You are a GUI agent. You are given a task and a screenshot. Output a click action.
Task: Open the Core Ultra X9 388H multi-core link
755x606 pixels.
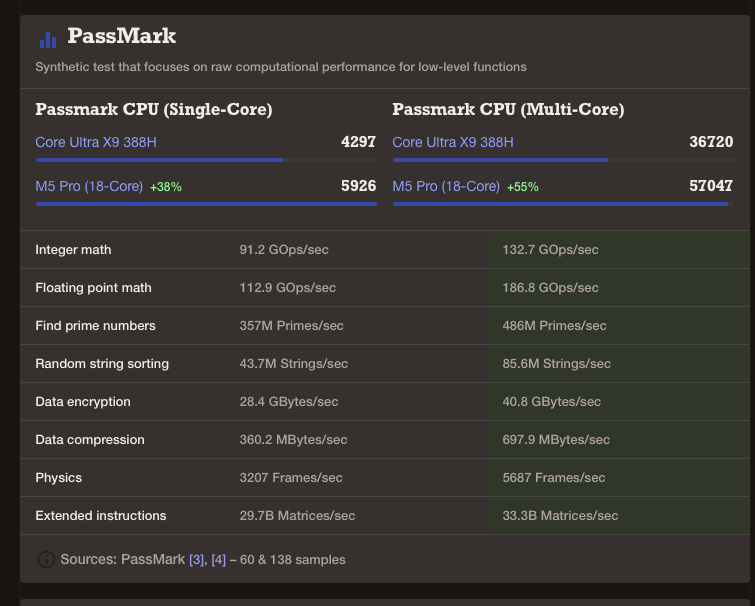453,142
